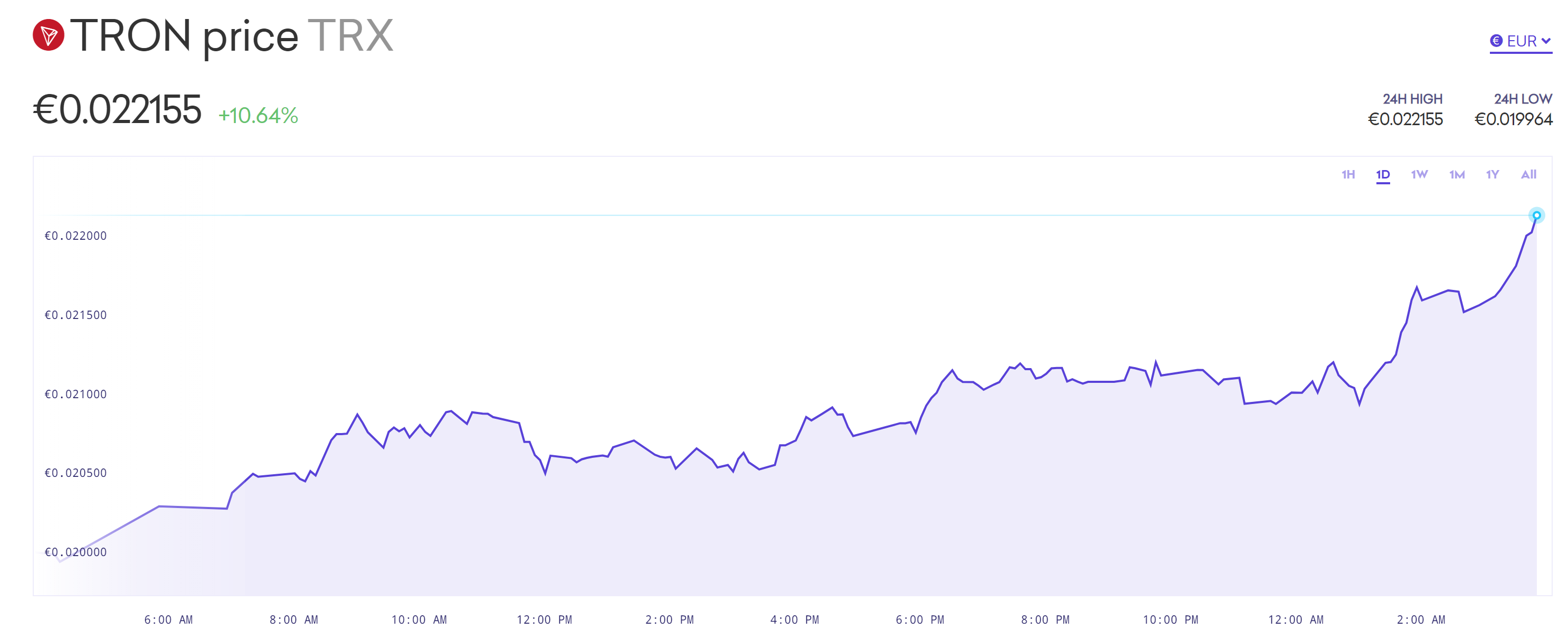
Task: Click the 24H LOW value
Action: [x=1513, y=119]
